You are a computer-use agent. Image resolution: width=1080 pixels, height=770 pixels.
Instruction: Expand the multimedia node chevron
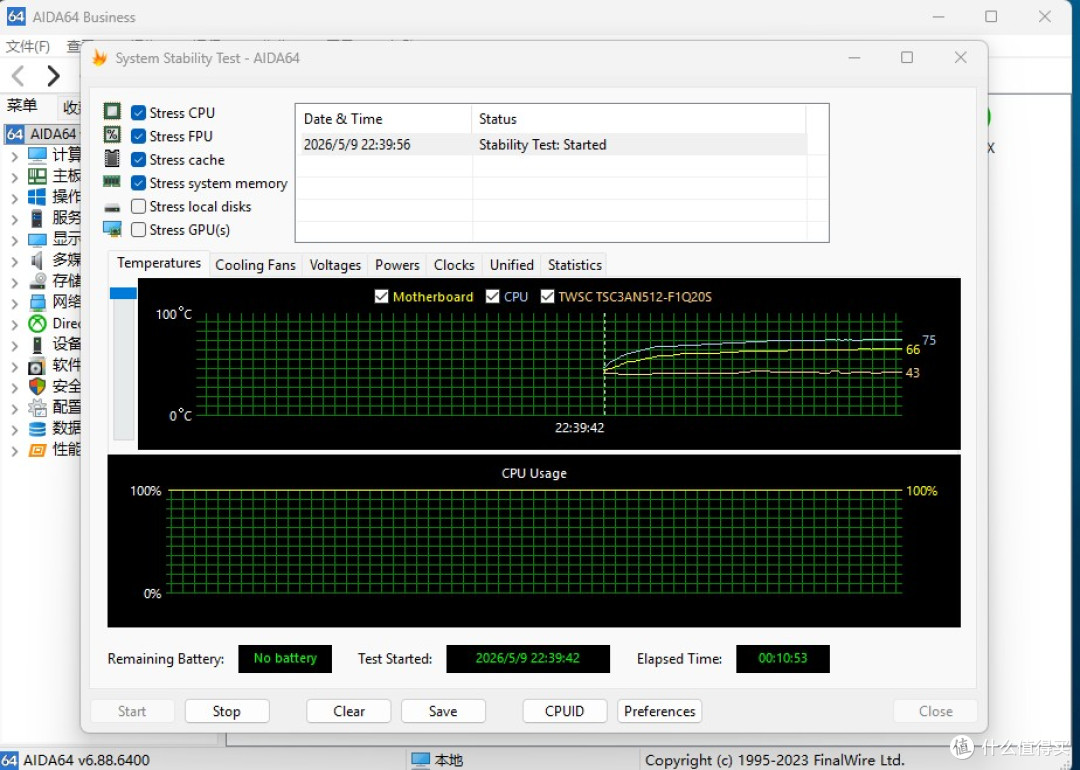coord(14,261)
